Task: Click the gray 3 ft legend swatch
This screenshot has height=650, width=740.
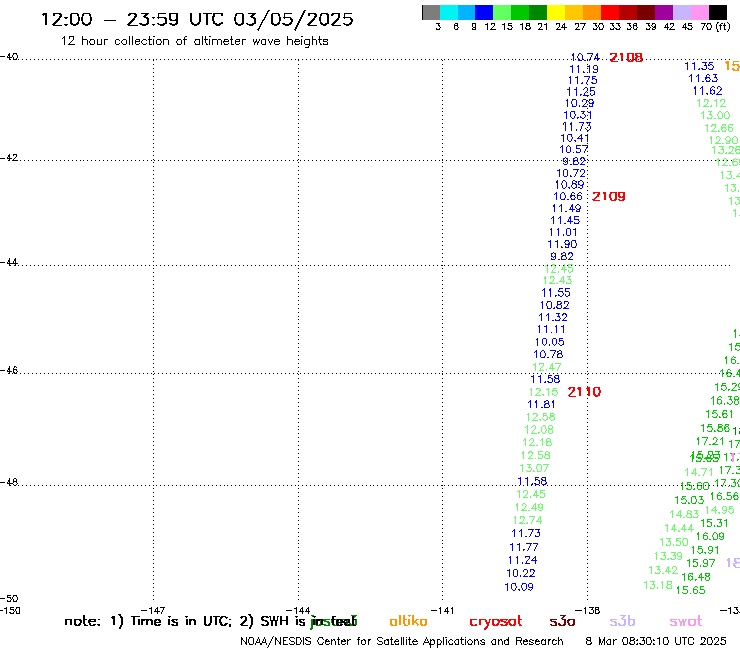Action: 431,12
